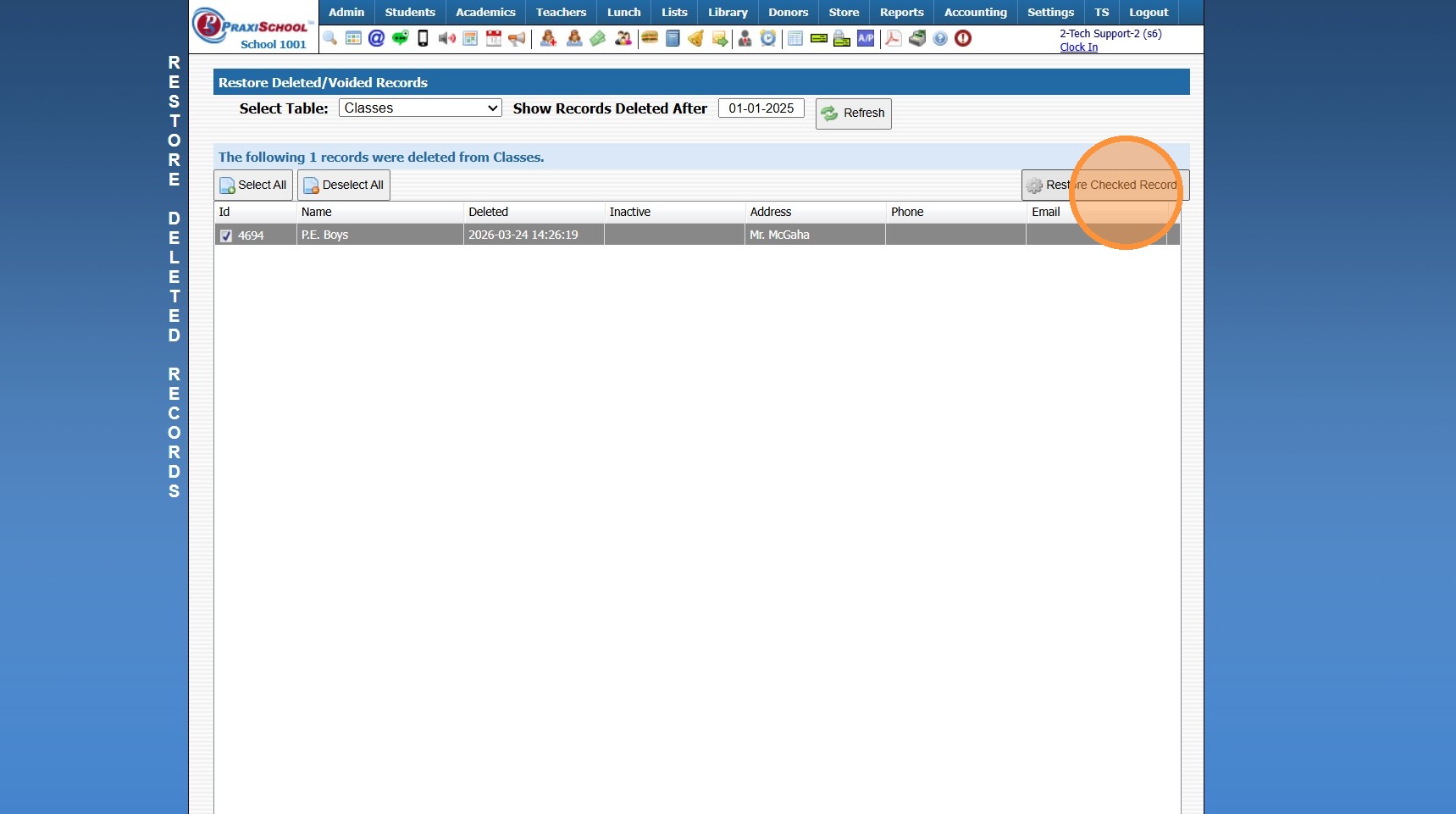The width and height of the screenshot is (1456, 814).
Task: Click the mobile phone icon
Action: pos(423,38)
